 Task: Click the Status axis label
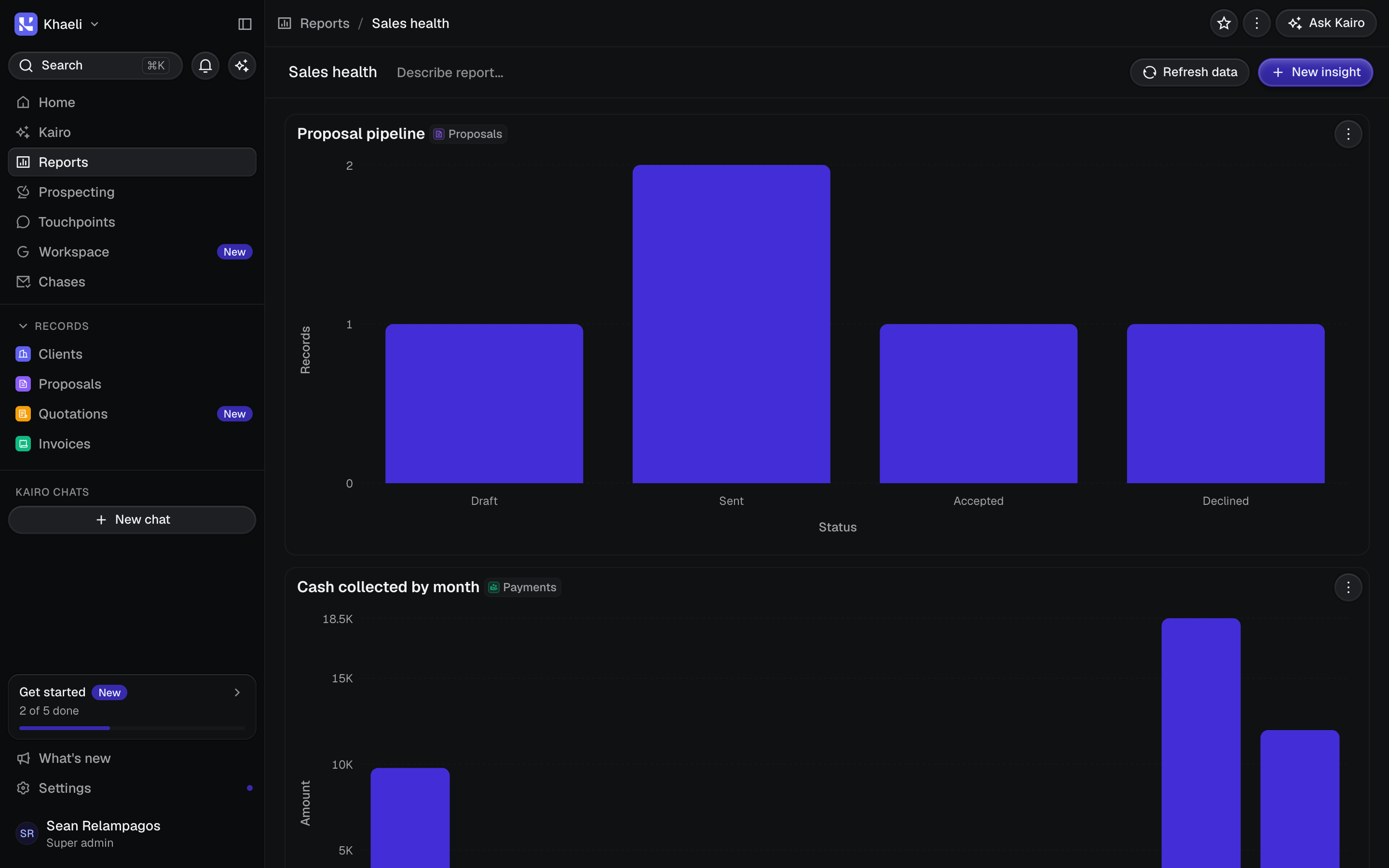(837, 527)
